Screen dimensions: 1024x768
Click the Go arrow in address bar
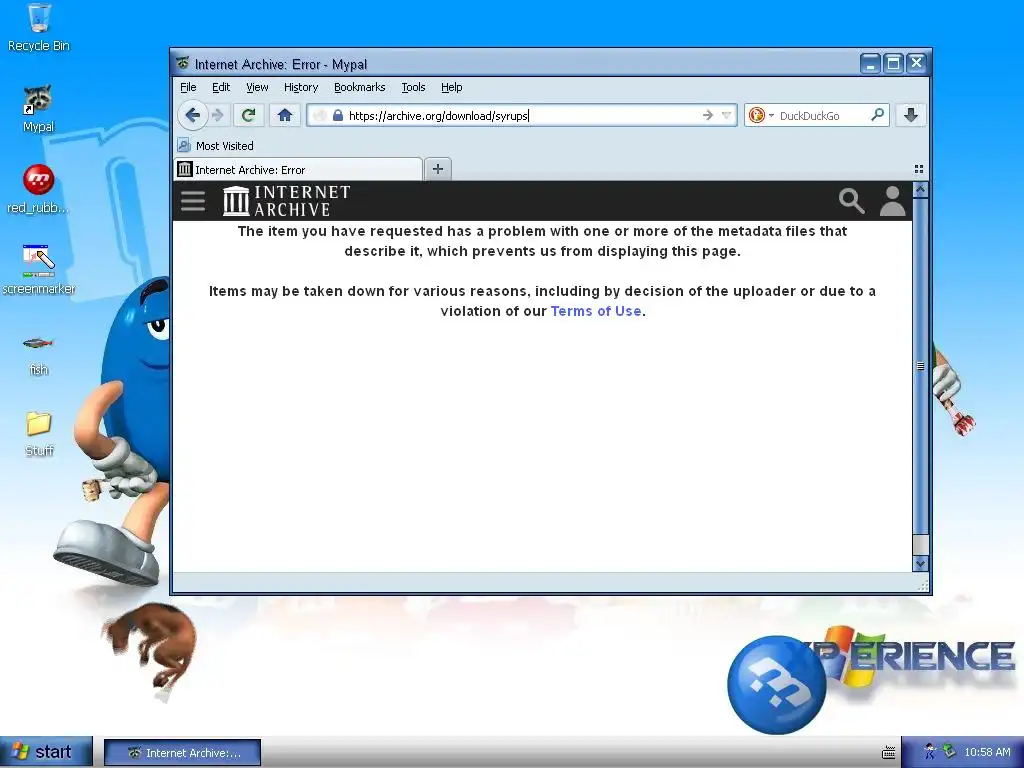(708, 116)
